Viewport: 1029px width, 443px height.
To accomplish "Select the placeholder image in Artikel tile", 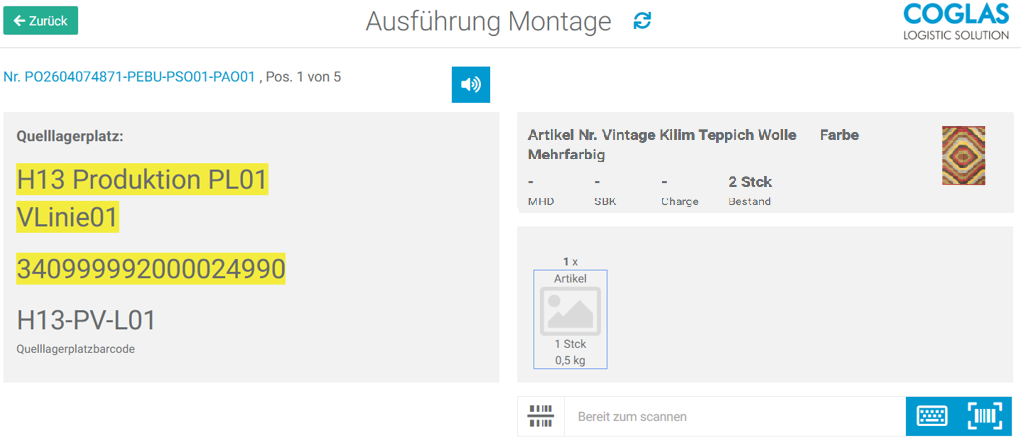I will (x=570, y=310).
